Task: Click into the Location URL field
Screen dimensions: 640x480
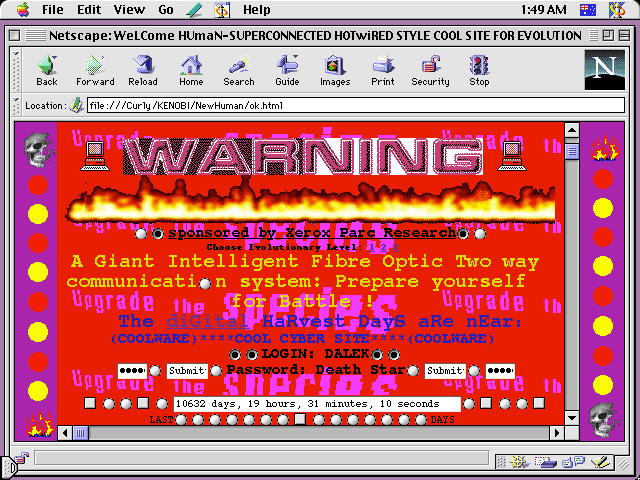Action: (x=356, y=105)
